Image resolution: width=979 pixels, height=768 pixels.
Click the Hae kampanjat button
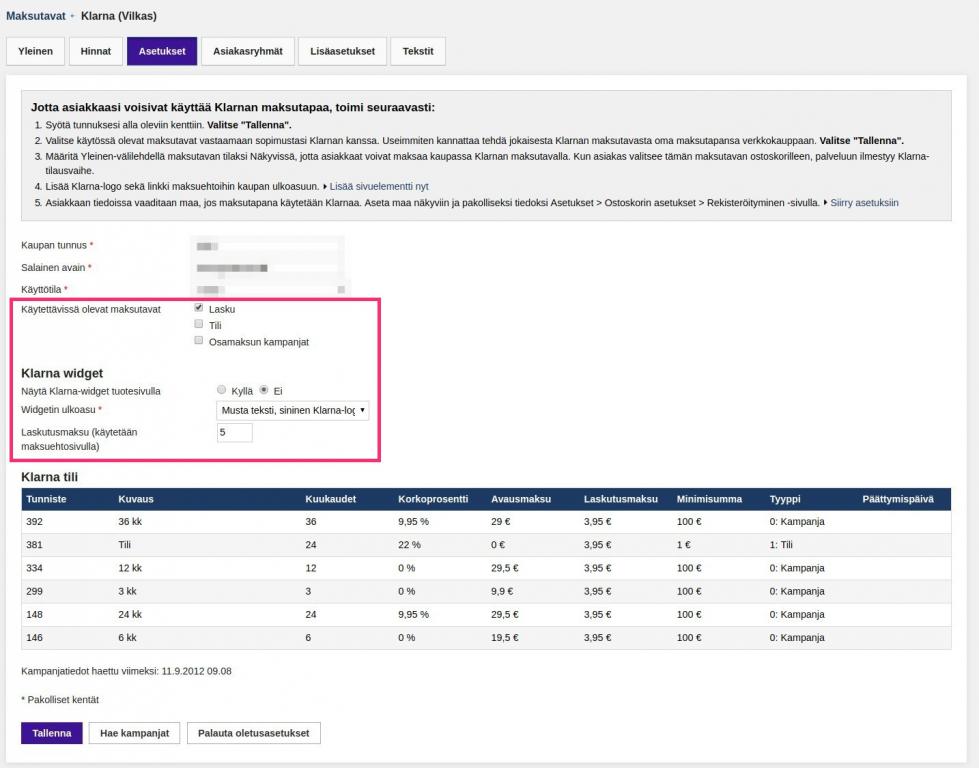[134, 733]
